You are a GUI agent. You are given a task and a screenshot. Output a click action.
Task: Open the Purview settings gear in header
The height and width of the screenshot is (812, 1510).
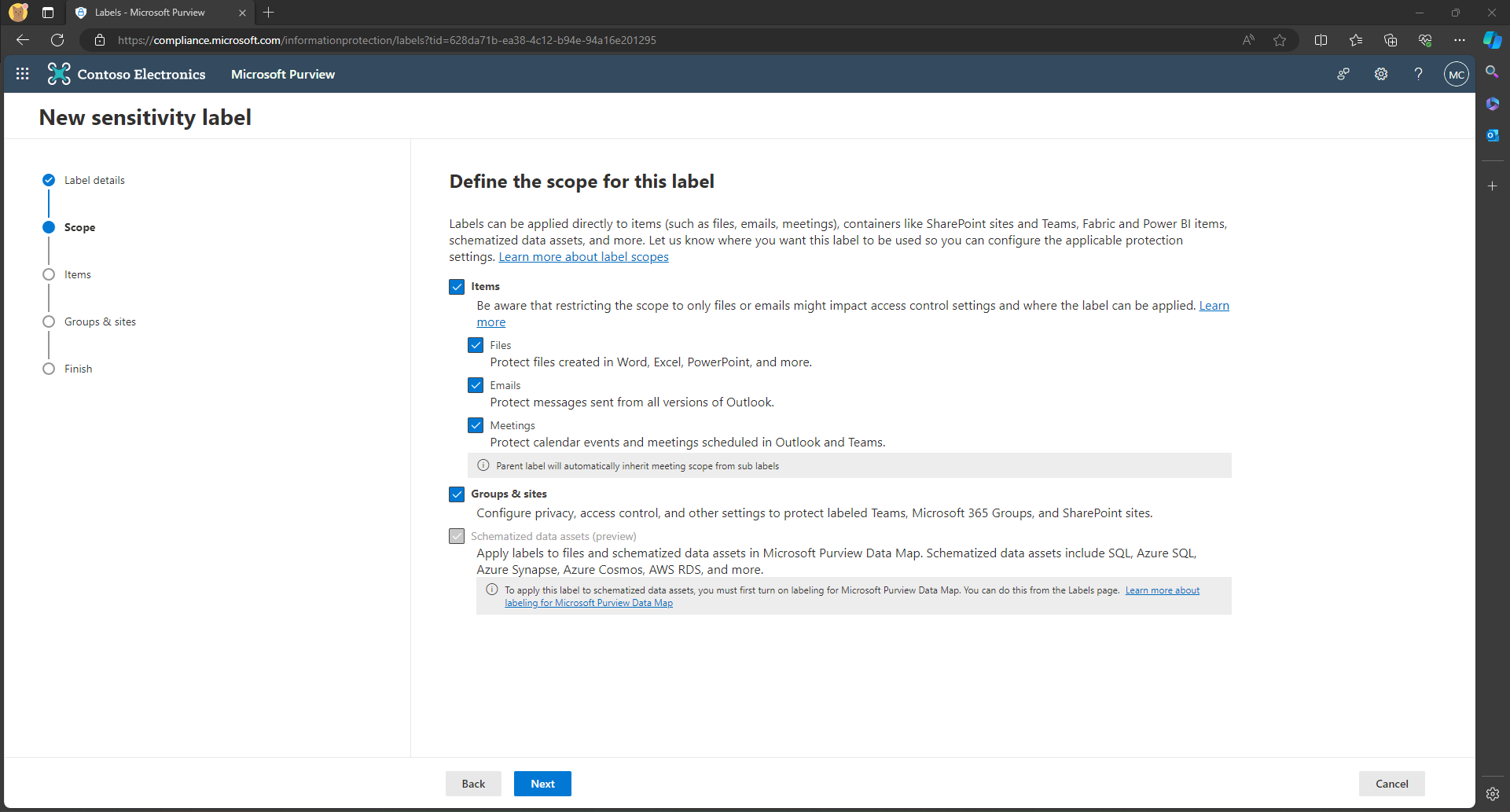(x=1381, y=74)
